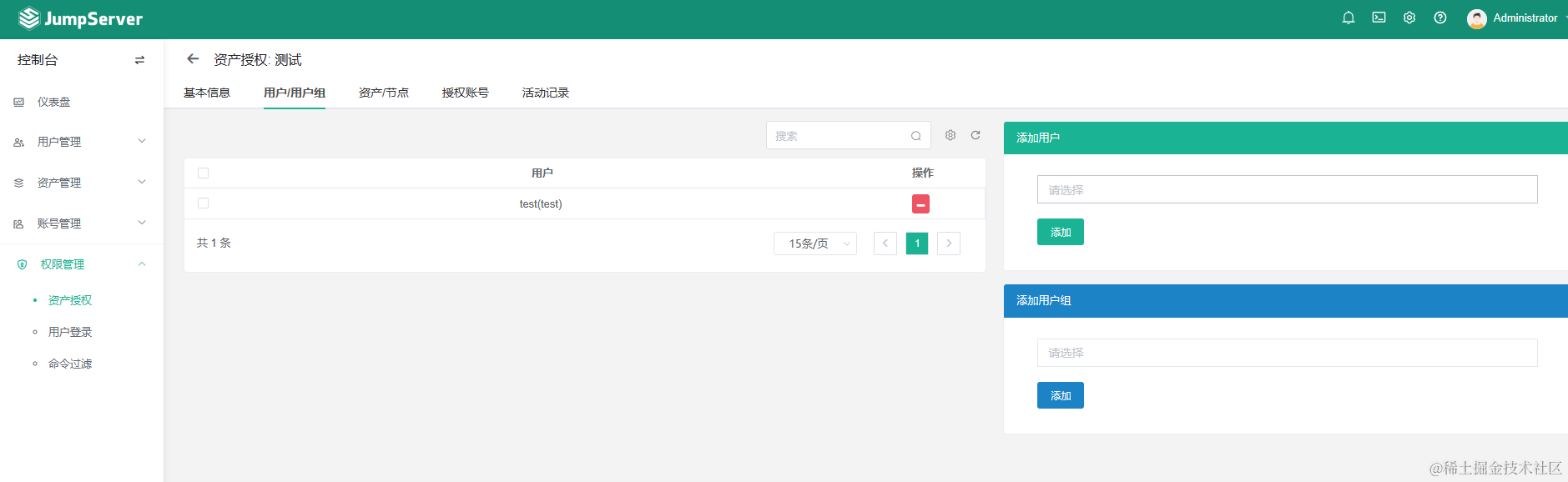Click the 控制台 console label
The width and height of the screenshot is (1568, 482).
[x=38, y=60]
